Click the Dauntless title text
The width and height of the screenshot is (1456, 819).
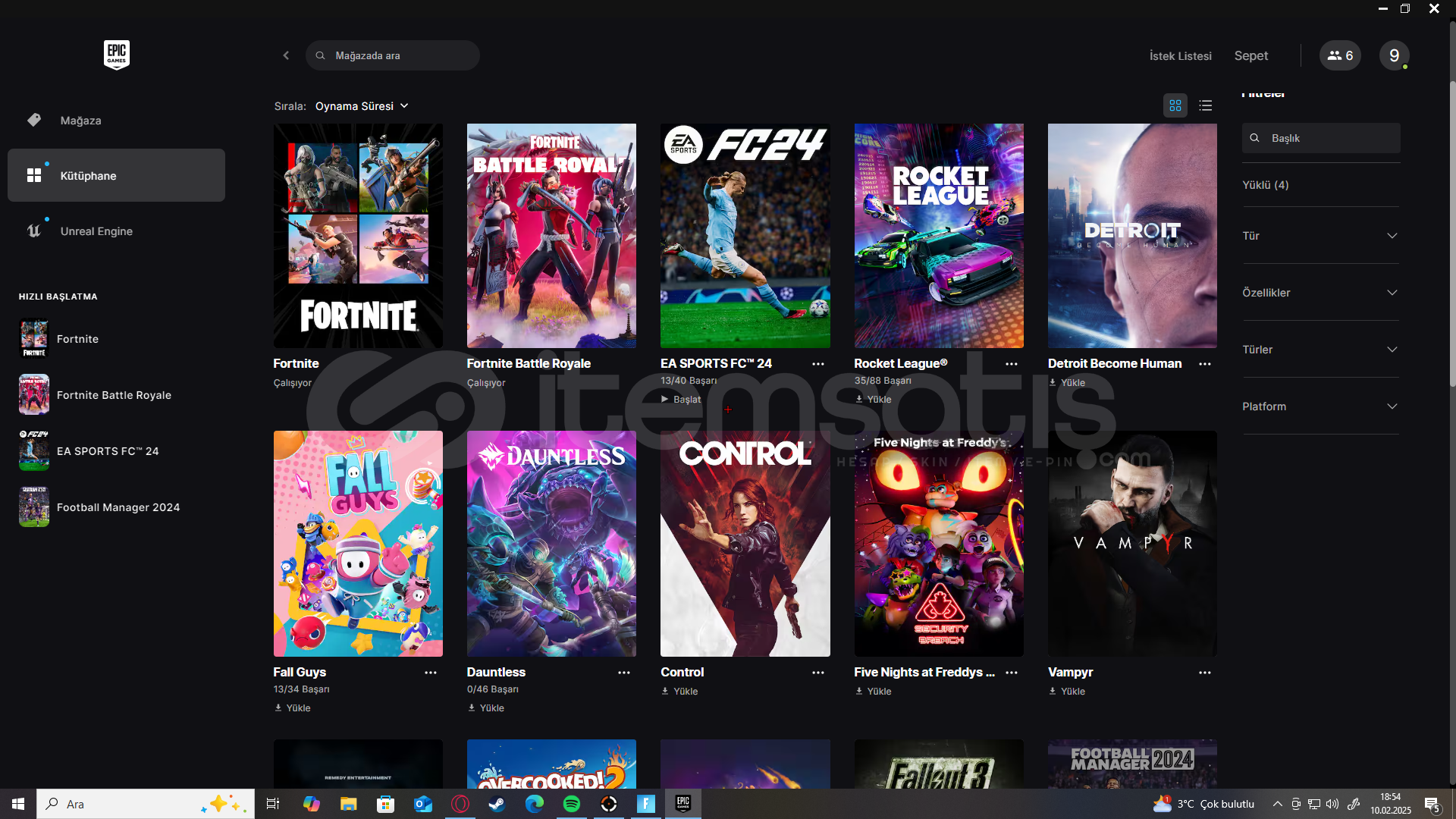[496, 673]
